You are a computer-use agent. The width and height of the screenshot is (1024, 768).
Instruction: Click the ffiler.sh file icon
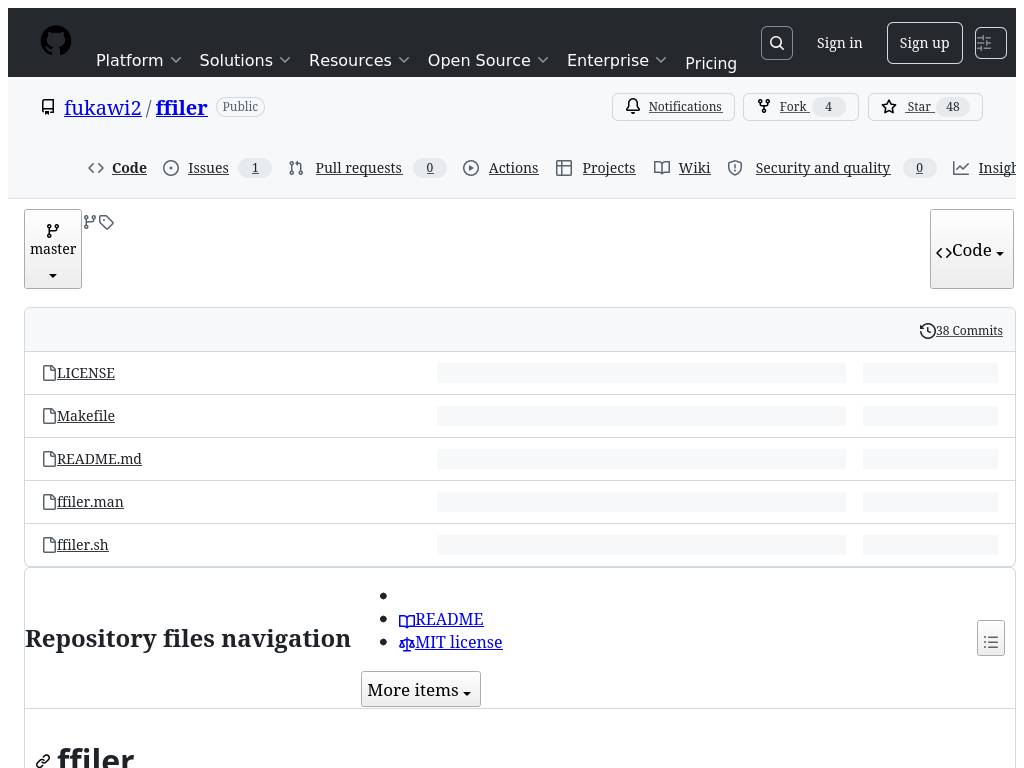coord(50,545)
